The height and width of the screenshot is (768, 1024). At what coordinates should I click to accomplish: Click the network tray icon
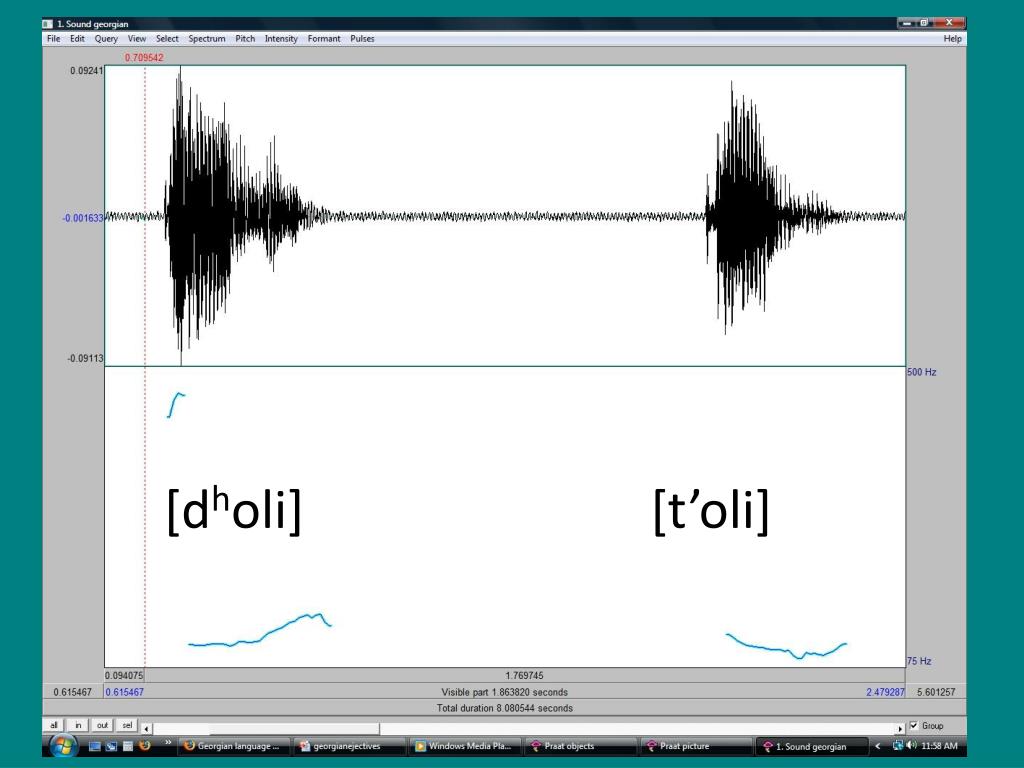[898, 745]
